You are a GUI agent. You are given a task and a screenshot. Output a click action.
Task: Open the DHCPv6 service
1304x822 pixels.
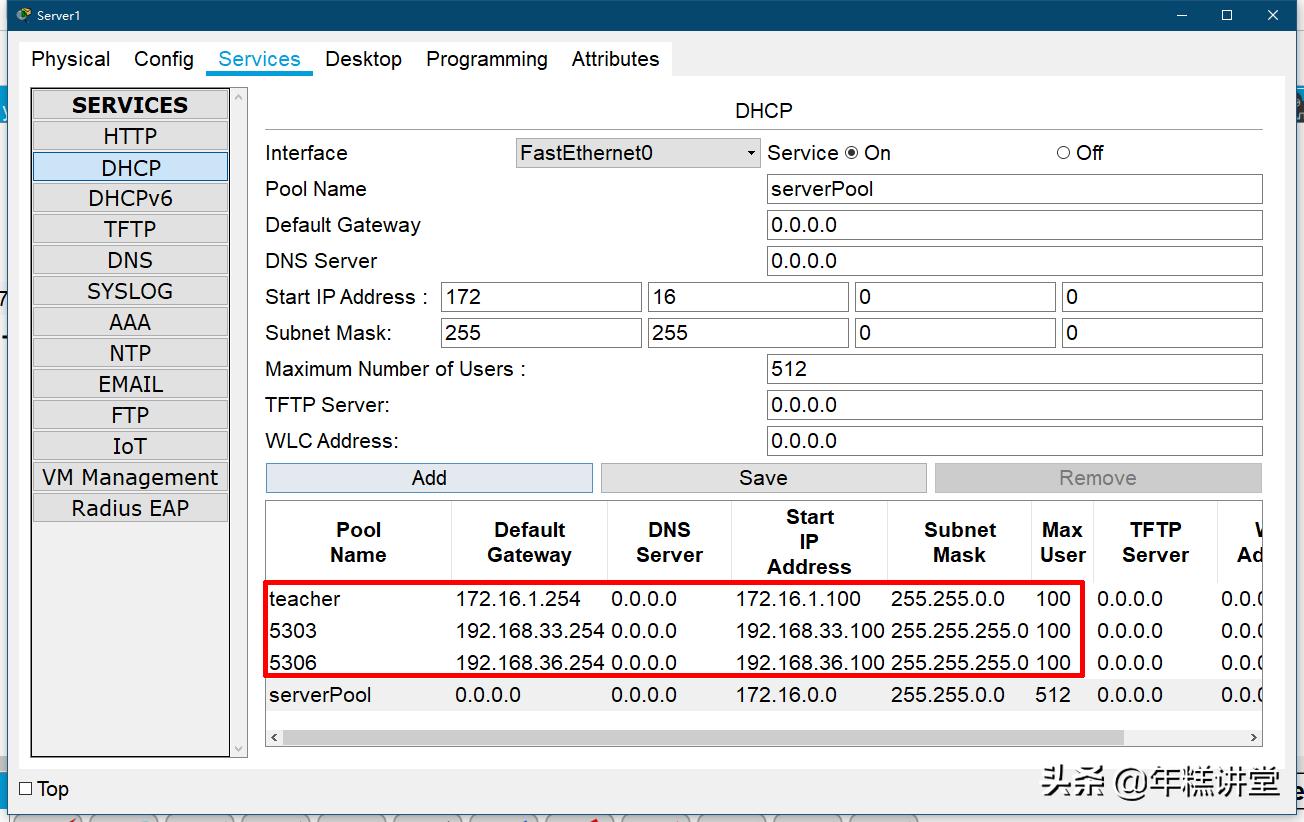pos(130,198)
